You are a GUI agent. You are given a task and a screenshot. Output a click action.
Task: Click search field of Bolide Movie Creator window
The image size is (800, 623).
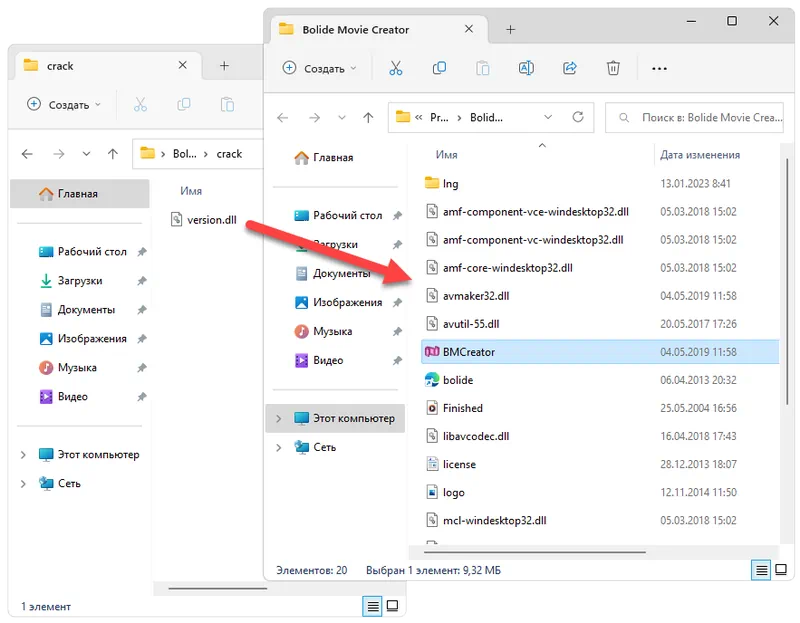(x=694, y=118)
